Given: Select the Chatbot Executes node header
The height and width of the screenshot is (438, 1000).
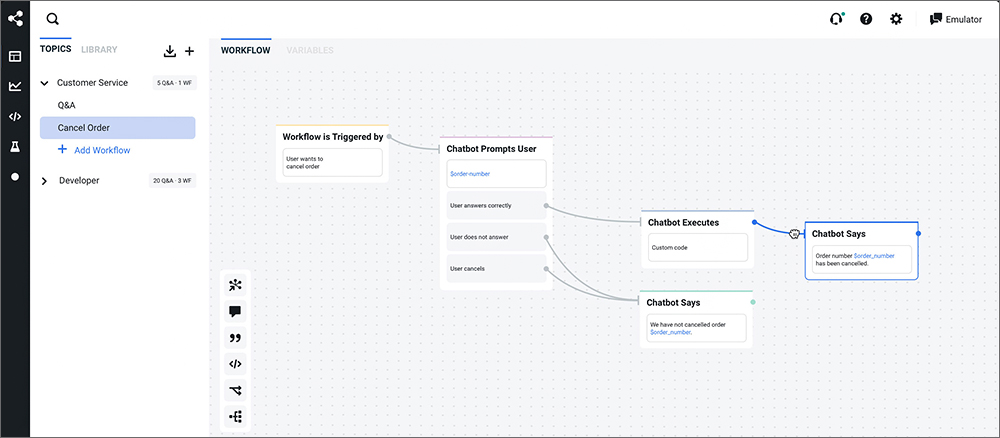Looking at the screenshot, I should pos(684,223).
